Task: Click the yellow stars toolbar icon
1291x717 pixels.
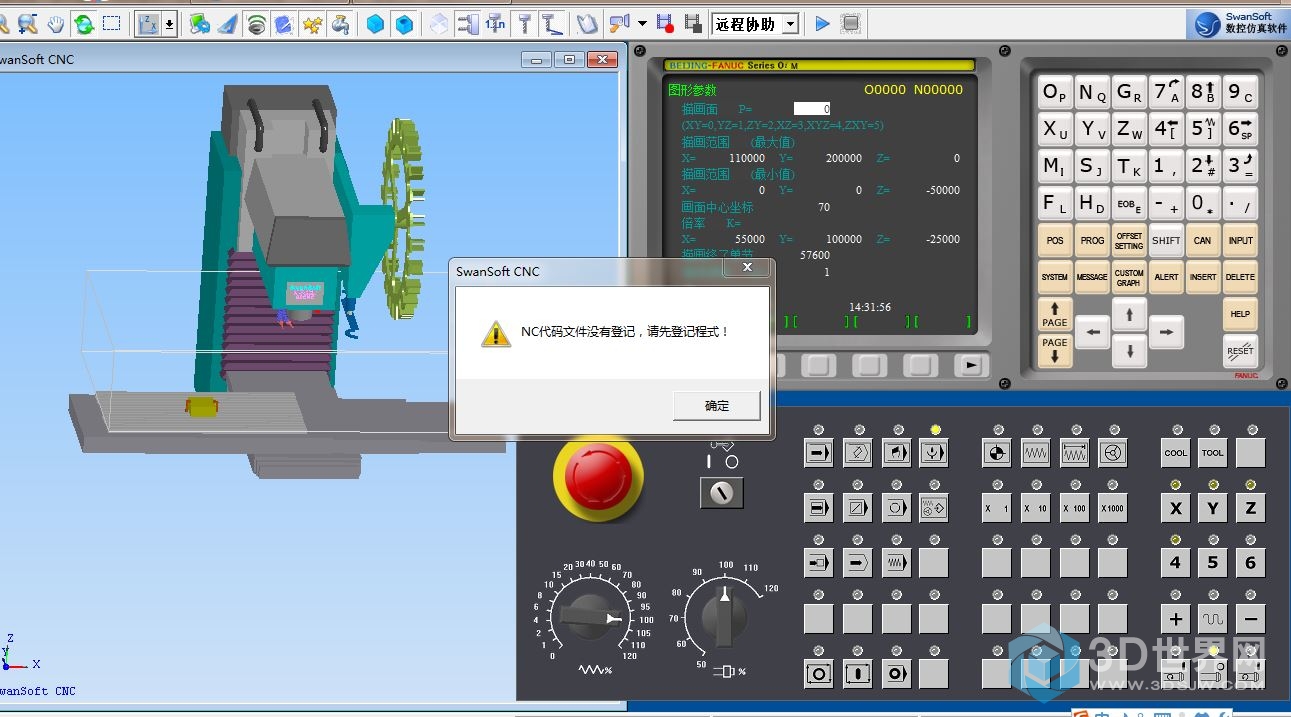Action: coord(312,23)
